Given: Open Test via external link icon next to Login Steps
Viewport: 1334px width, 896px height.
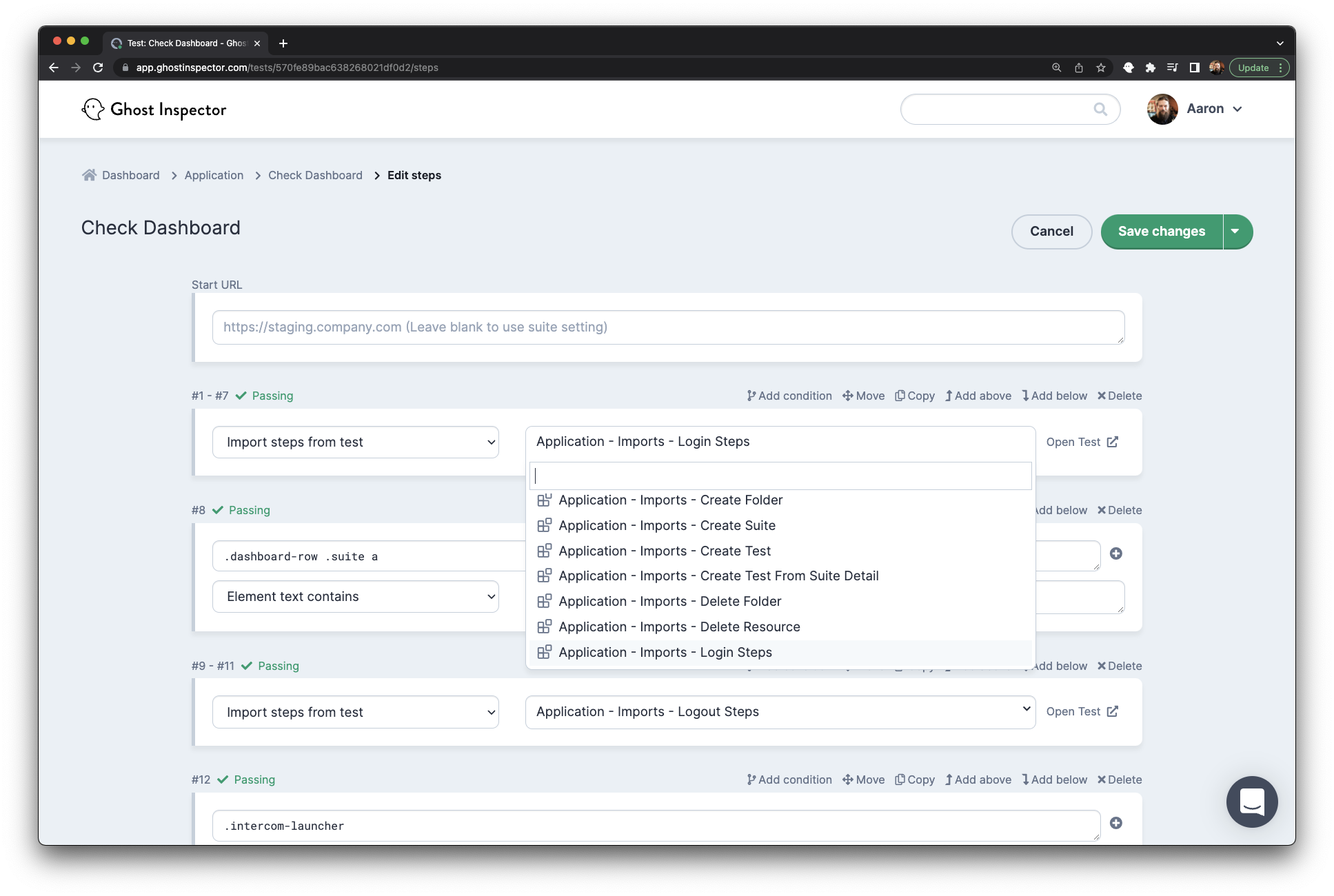Looking at the screenshot, I should click(1113, 442).
